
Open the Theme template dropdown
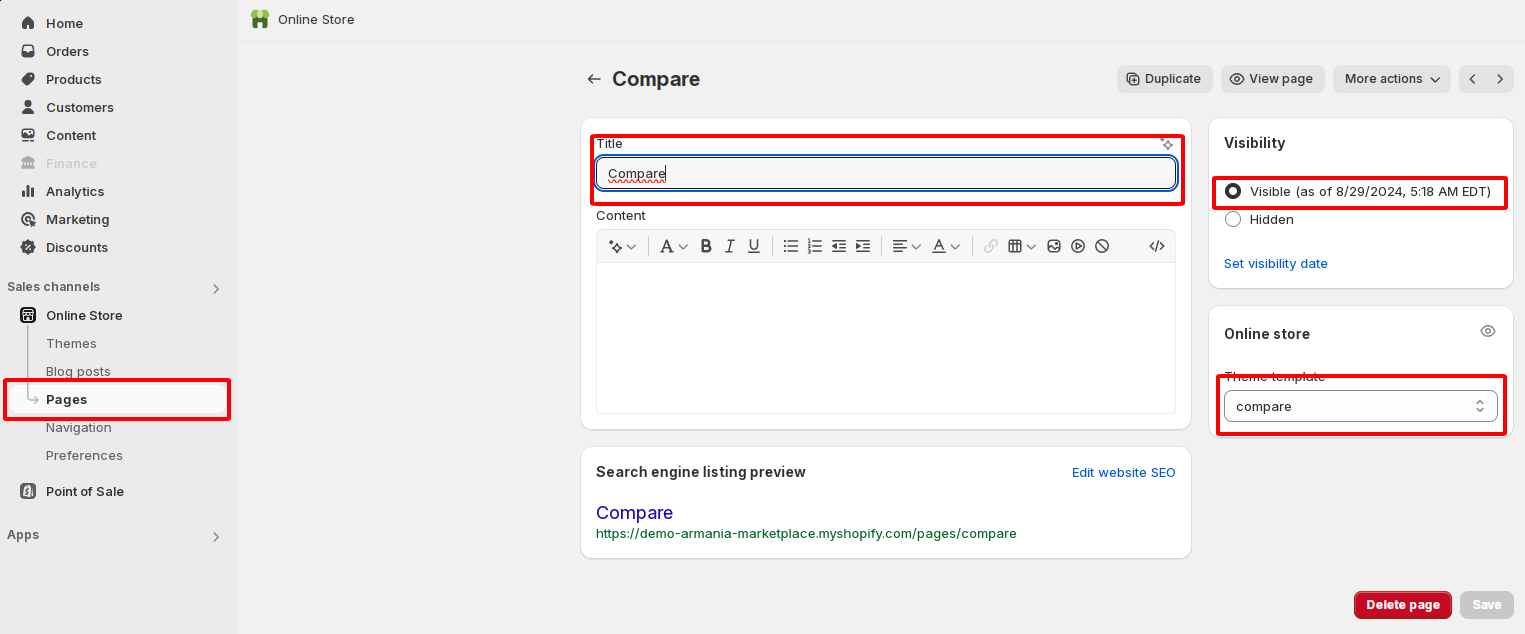point(1360,406)
